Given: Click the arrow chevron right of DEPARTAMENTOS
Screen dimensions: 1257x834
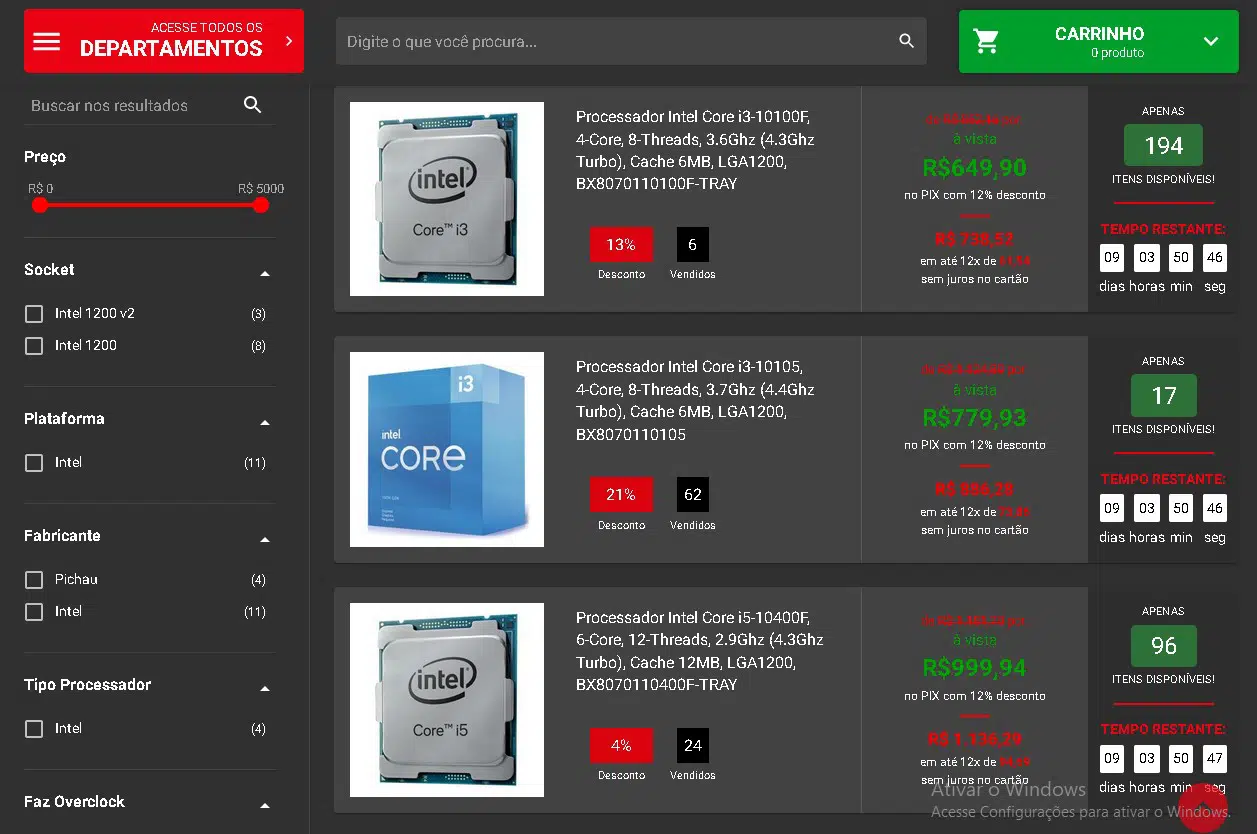Looking at the screenshot, I should tap(289, 41).
